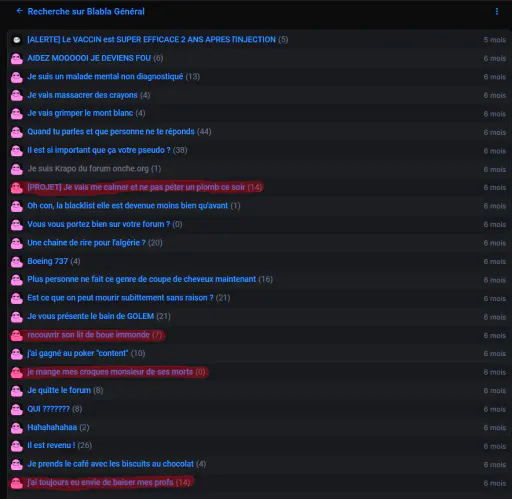
Task: Open topic Je vais grimper le mont blanc
Action: (x=80, y=113)
